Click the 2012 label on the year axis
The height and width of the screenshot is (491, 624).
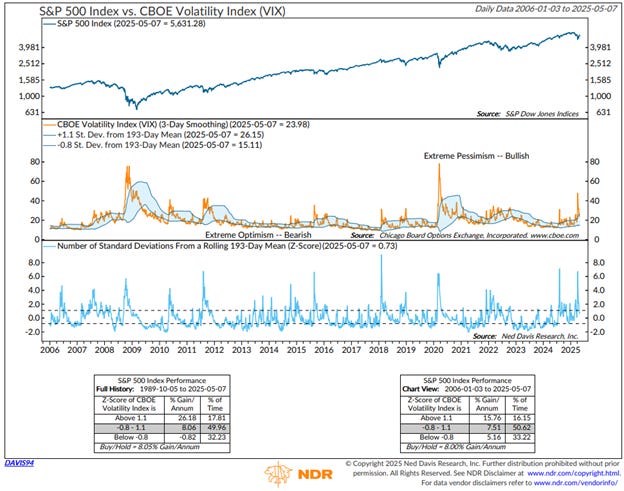(x=214, y=350)
